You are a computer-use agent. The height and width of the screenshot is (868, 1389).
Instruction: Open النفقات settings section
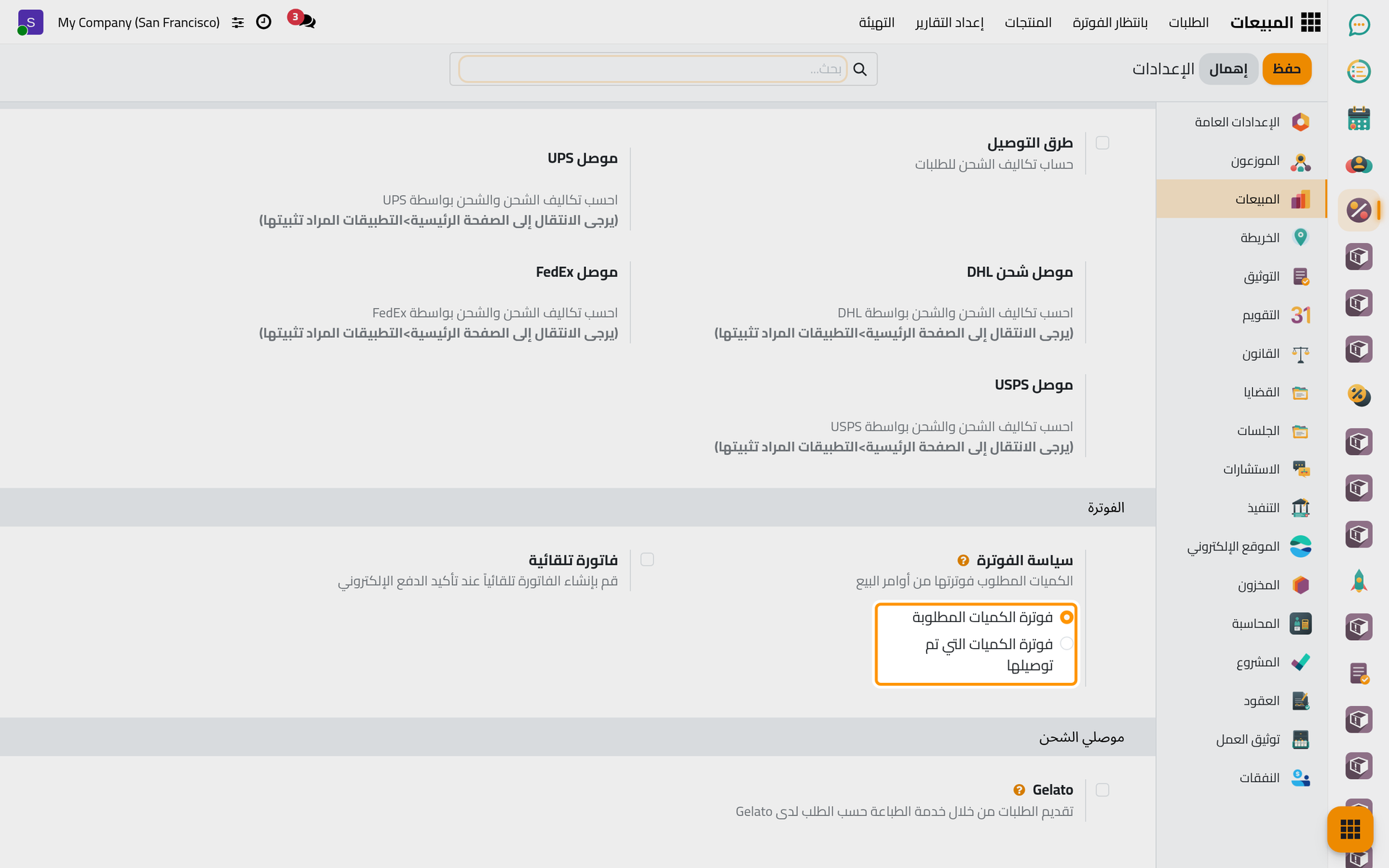pyautogui.click(x=1241, y=778)
